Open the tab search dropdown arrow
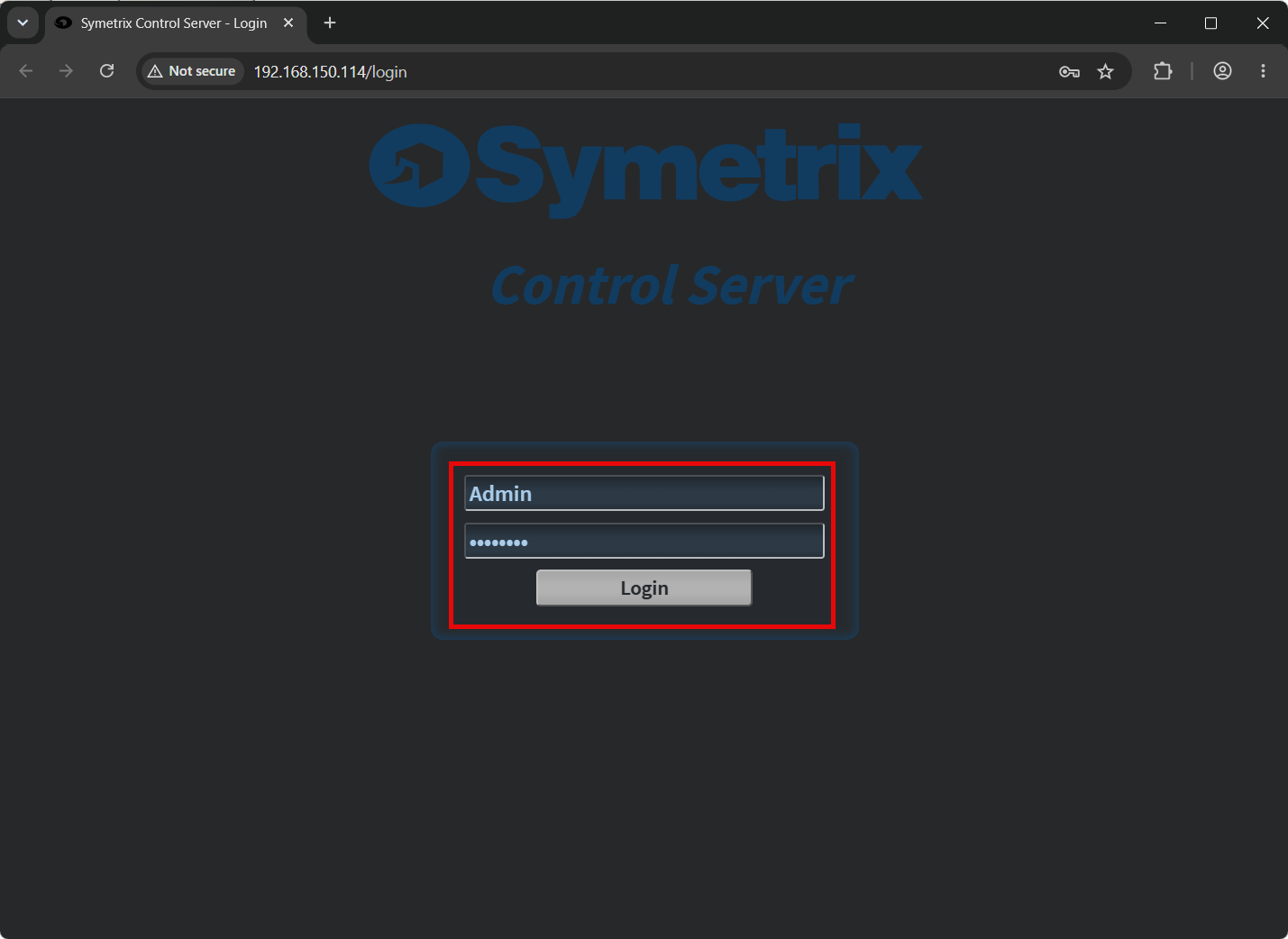Screen dimensions: 1288x939 tap(23, 23)
